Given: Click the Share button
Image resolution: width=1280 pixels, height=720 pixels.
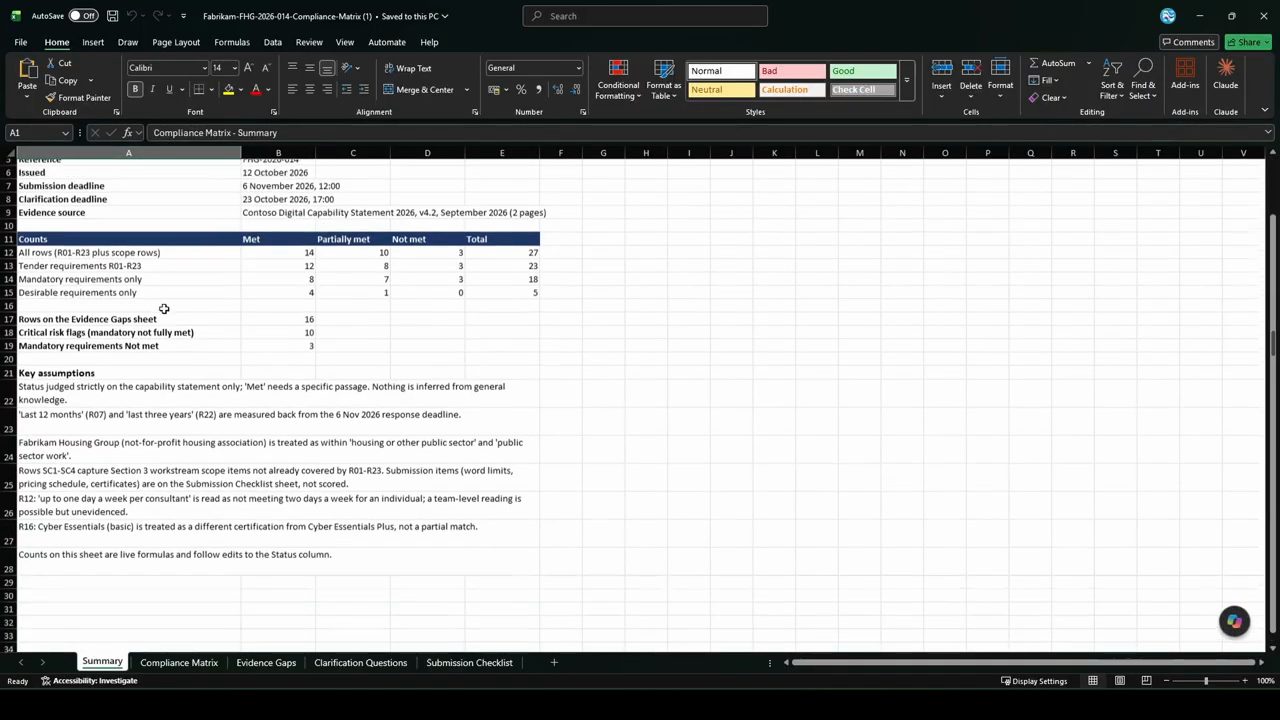Looking at the screenshot, I should (1246, 42).
